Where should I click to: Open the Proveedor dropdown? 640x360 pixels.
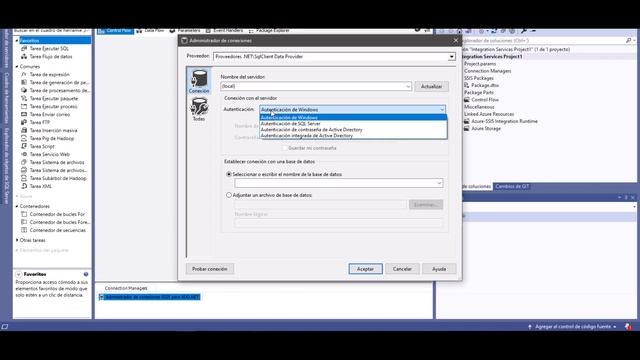click(451, 57)
